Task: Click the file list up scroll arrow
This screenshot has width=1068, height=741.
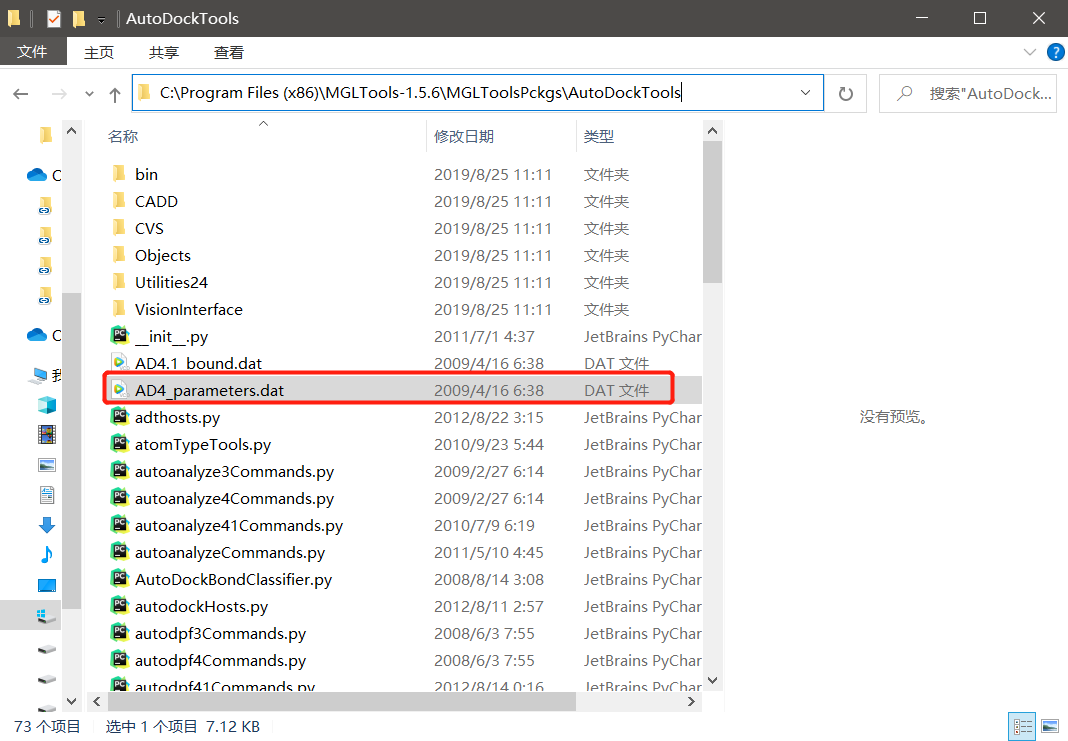Action: click(712, 131)
